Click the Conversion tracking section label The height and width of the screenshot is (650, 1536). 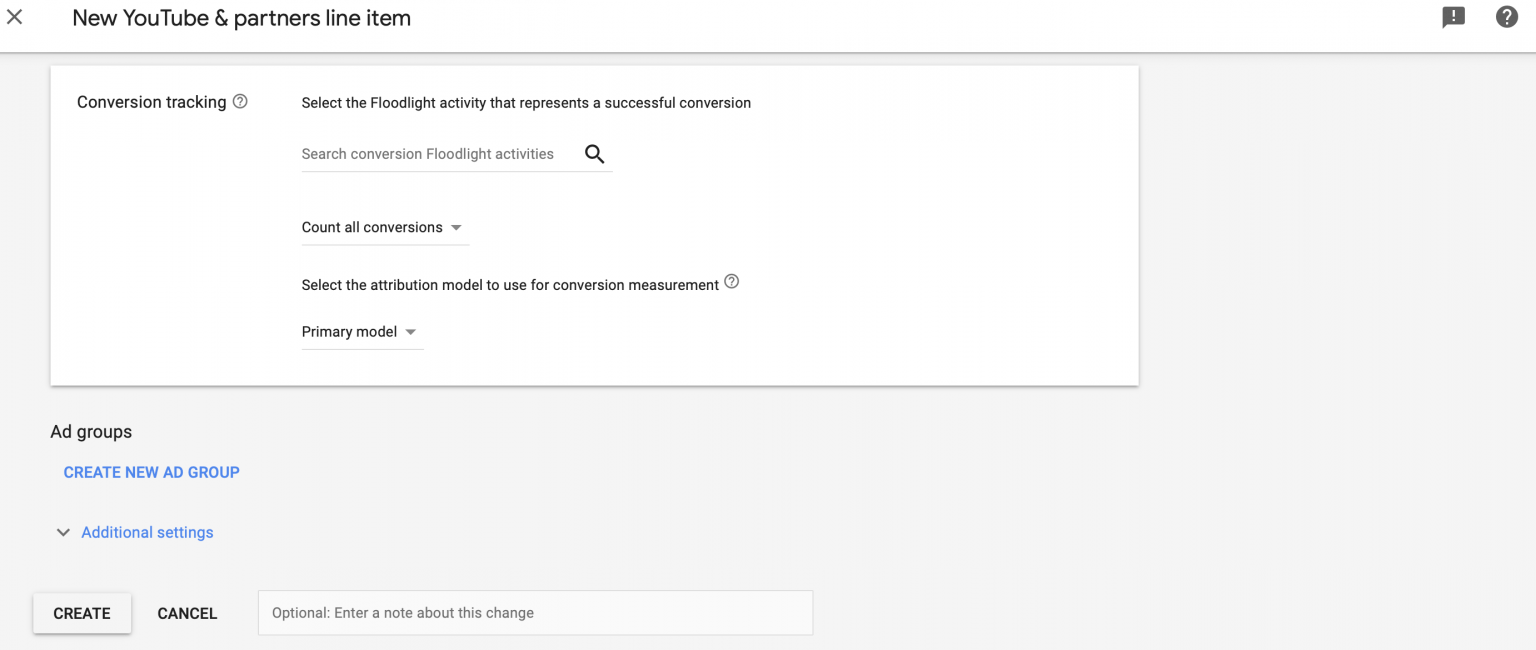click(151, 102)
